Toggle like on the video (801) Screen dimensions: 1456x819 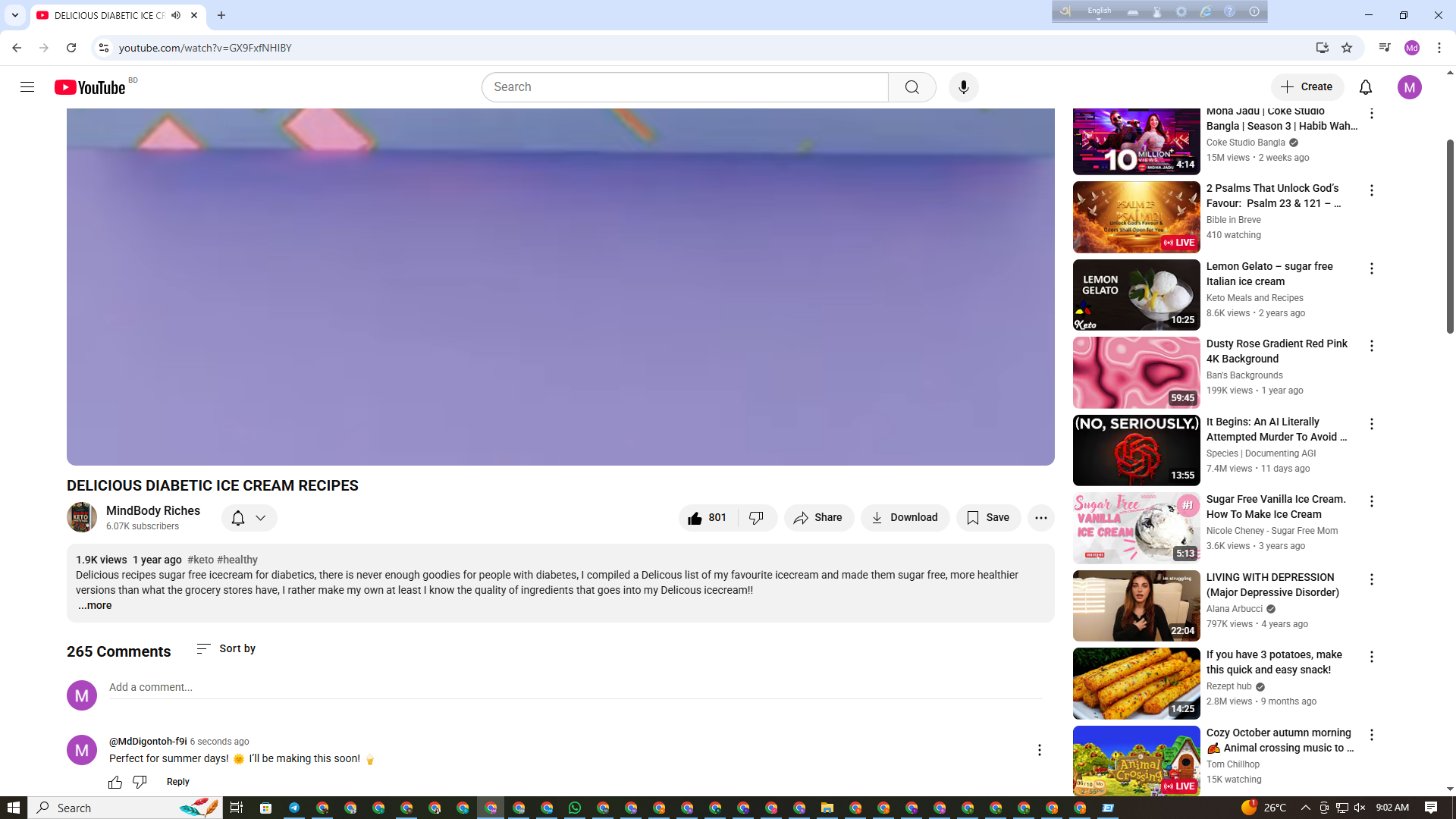coord(708,518)
